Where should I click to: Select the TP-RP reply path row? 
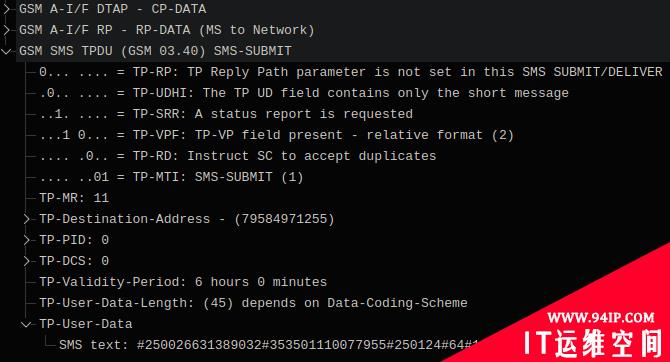pos(350,72)
